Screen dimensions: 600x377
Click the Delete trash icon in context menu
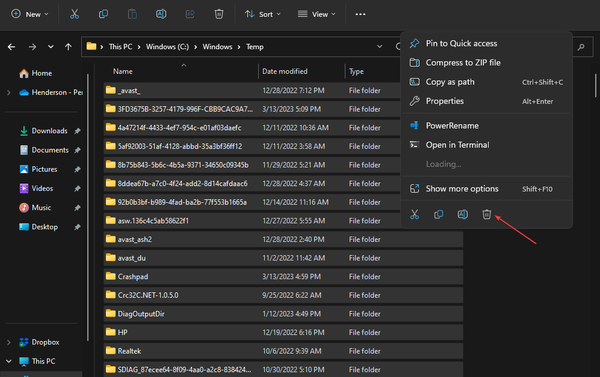click(x=486, y=214)
